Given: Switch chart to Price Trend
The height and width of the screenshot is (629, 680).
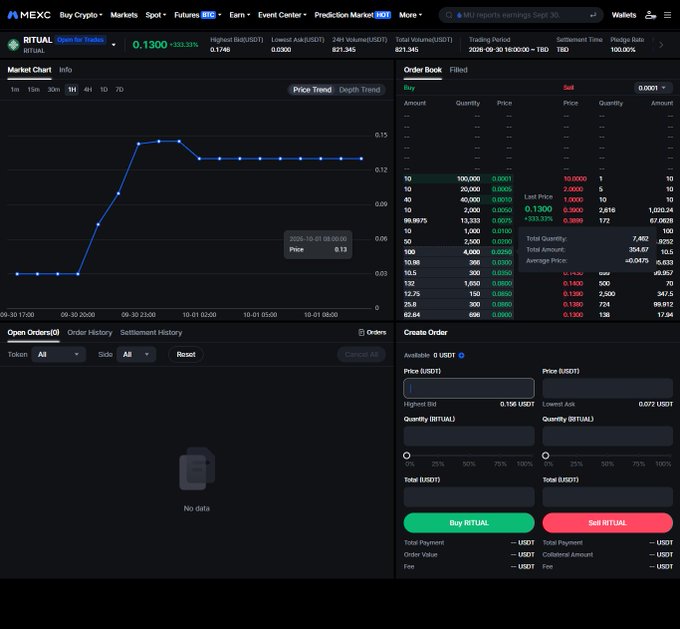Looking at the screenshot, I should coord(312,90).
